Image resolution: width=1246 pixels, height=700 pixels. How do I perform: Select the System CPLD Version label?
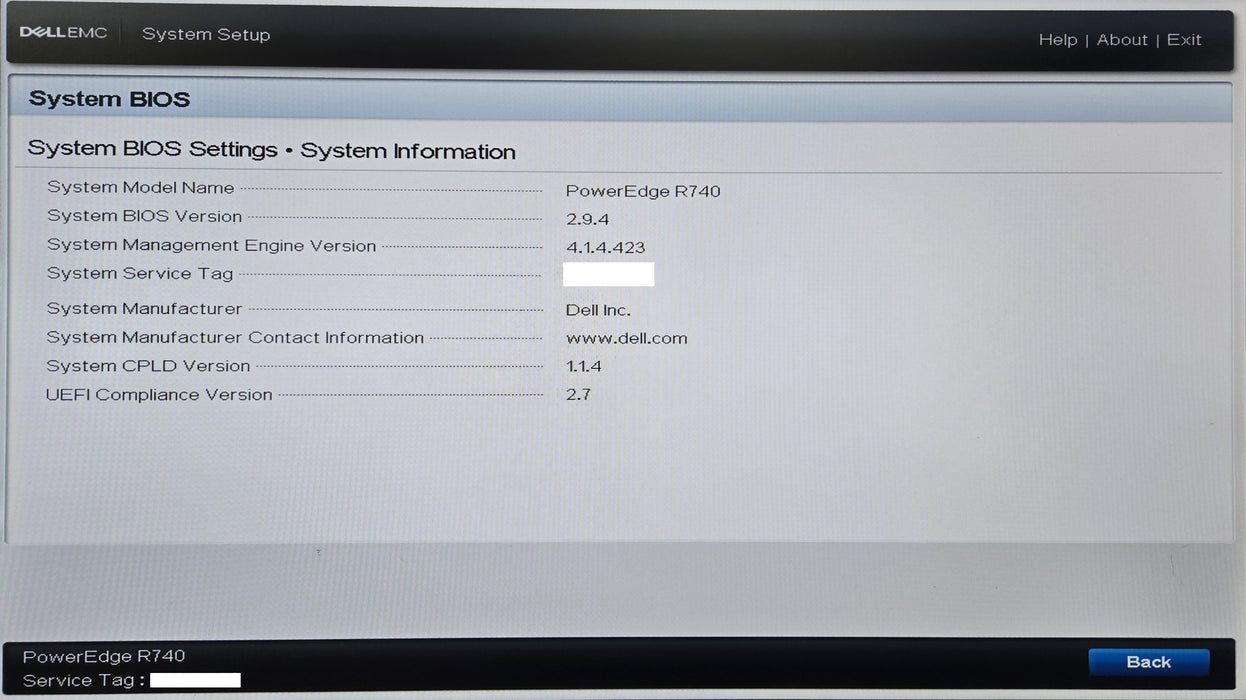(x=148, y=366)
